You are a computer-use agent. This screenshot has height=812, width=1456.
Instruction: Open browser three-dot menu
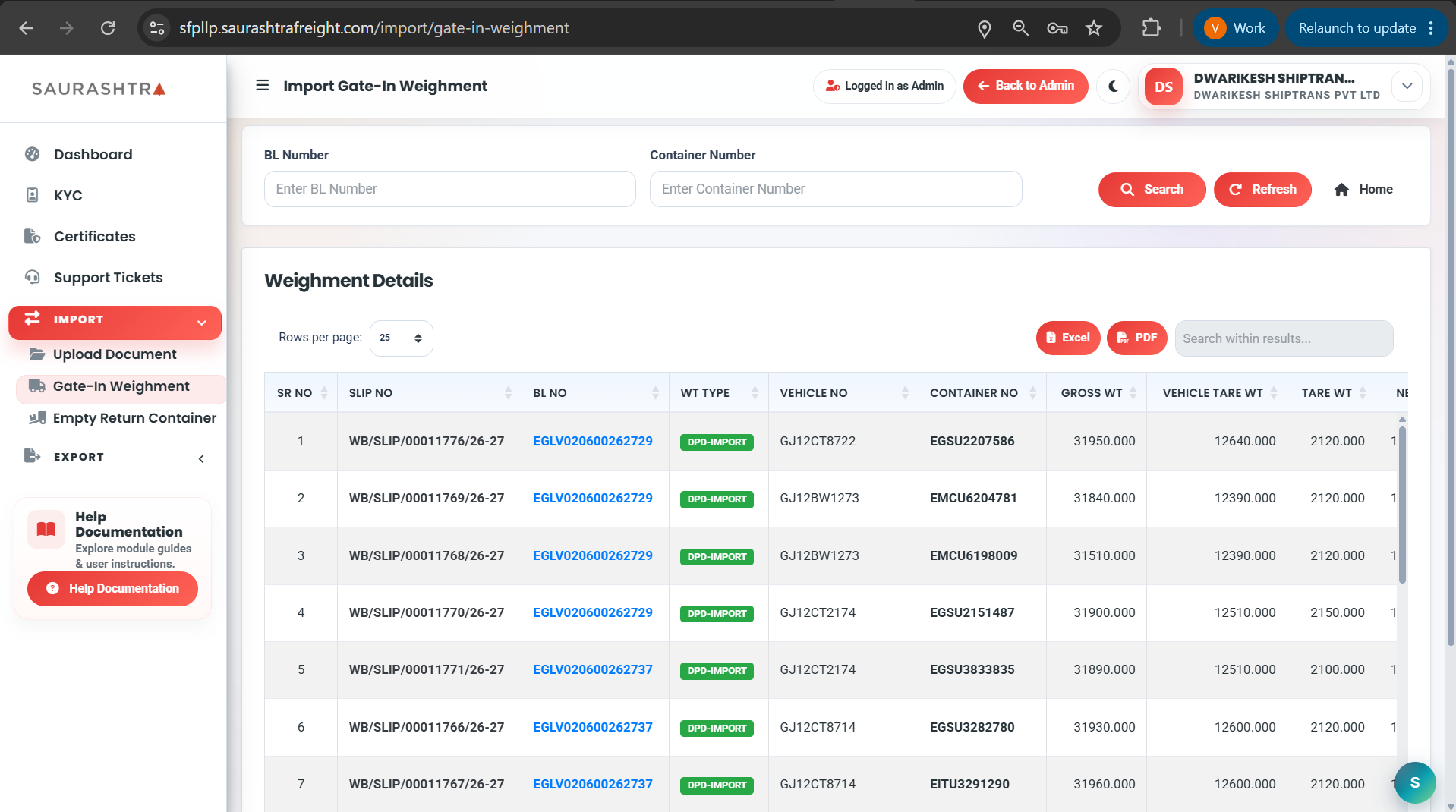pyautogui.click(x=1431, y=28)
